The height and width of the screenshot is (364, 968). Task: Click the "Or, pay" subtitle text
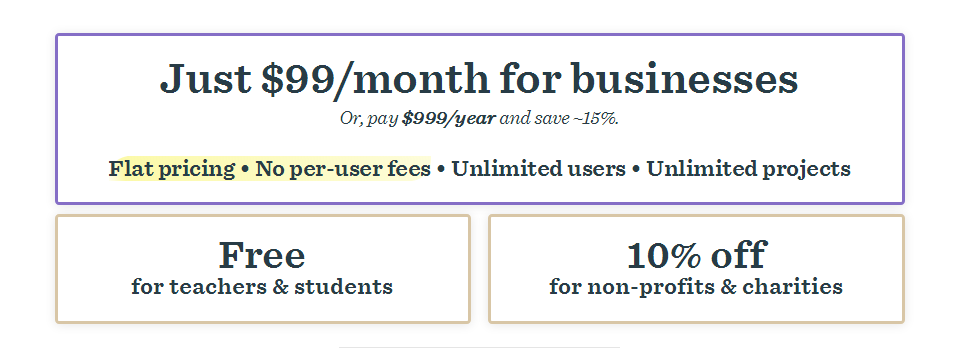pyautogui.click(x=369, y=119)
